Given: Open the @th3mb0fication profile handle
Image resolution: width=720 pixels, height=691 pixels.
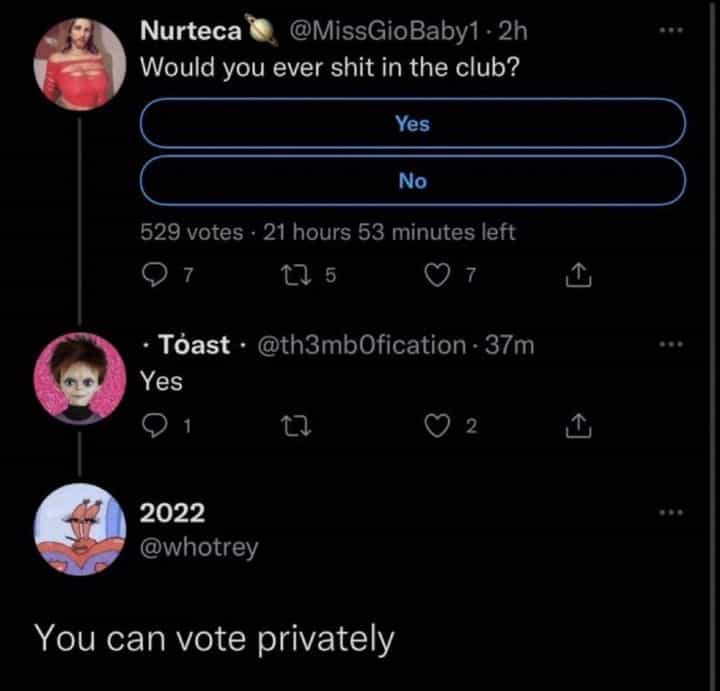Looking at the screenshot, I should 363,346.
